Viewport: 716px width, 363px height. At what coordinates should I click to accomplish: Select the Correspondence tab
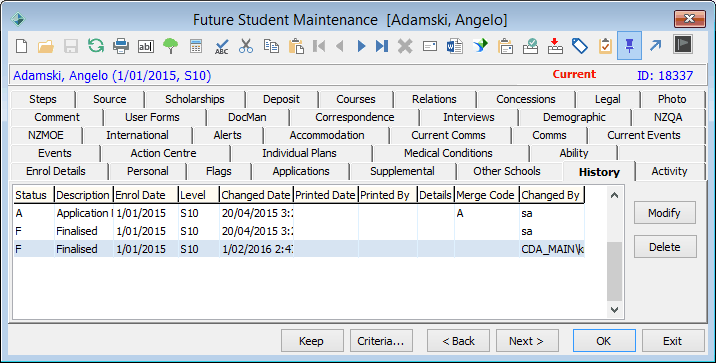tap(355, 117)
